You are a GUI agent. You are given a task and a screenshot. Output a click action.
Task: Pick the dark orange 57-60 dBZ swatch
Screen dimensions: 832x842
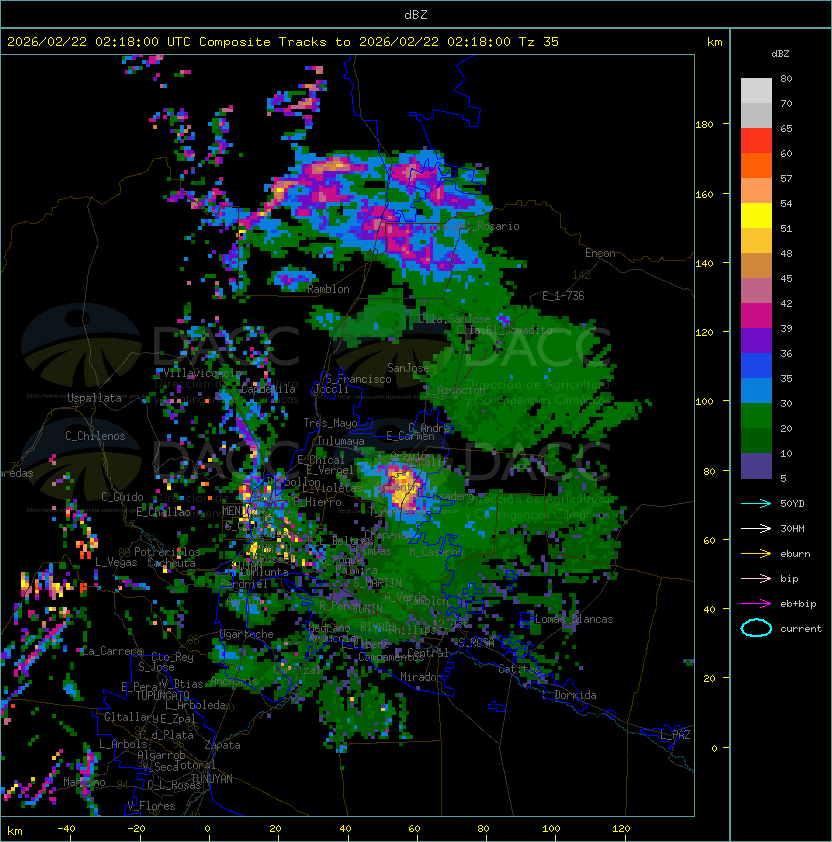[x=756, y=165]
